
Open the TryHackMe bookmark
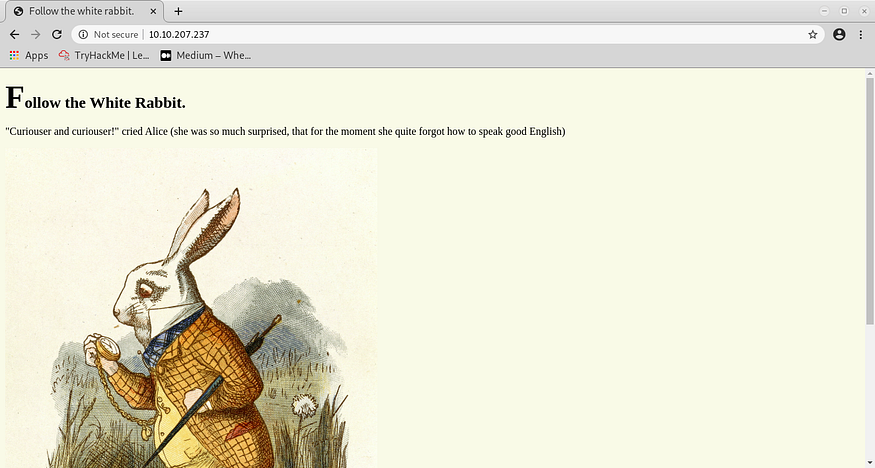[104, 55]
